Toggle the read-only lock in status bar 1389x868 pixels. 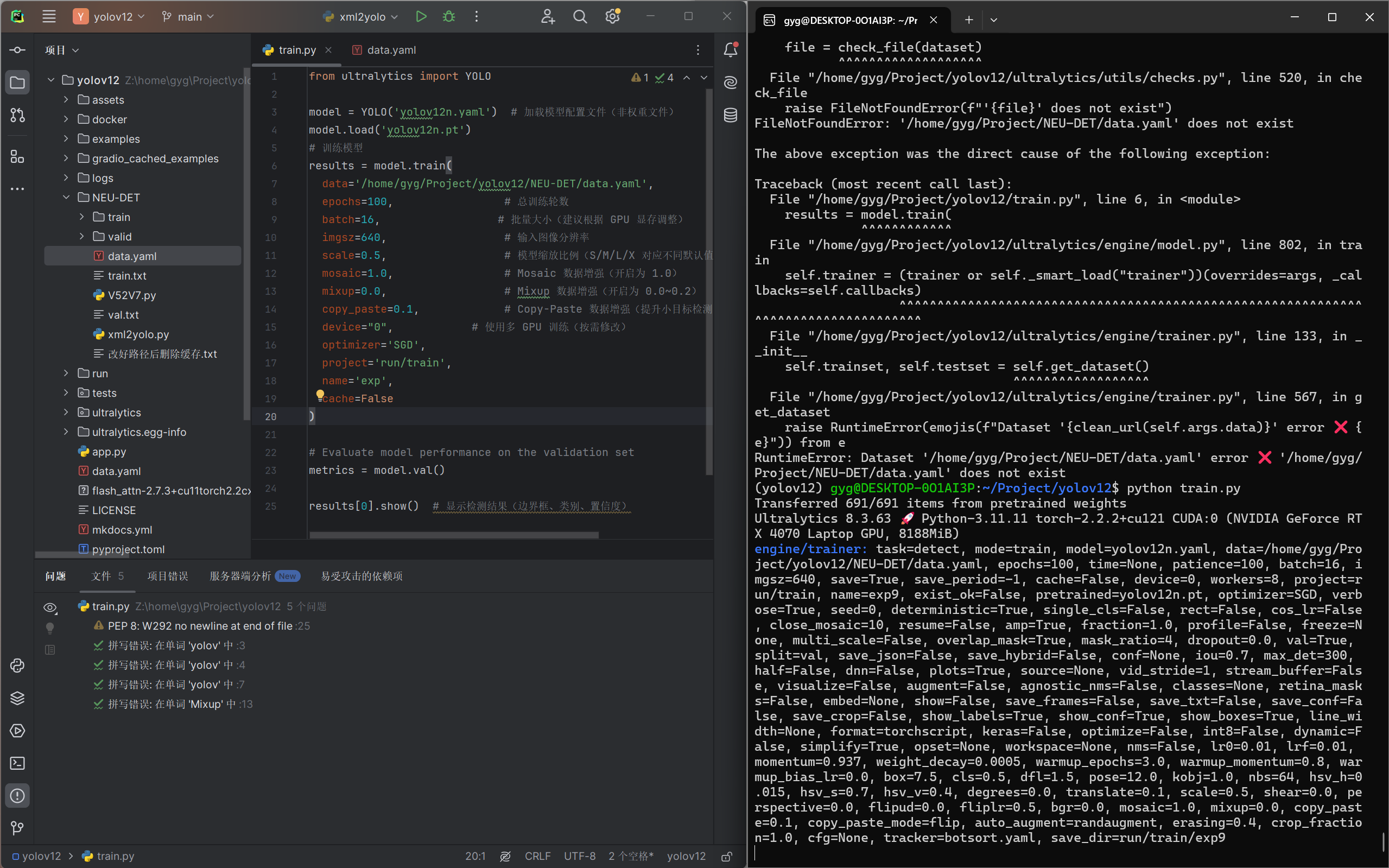(x=727, y=856)
